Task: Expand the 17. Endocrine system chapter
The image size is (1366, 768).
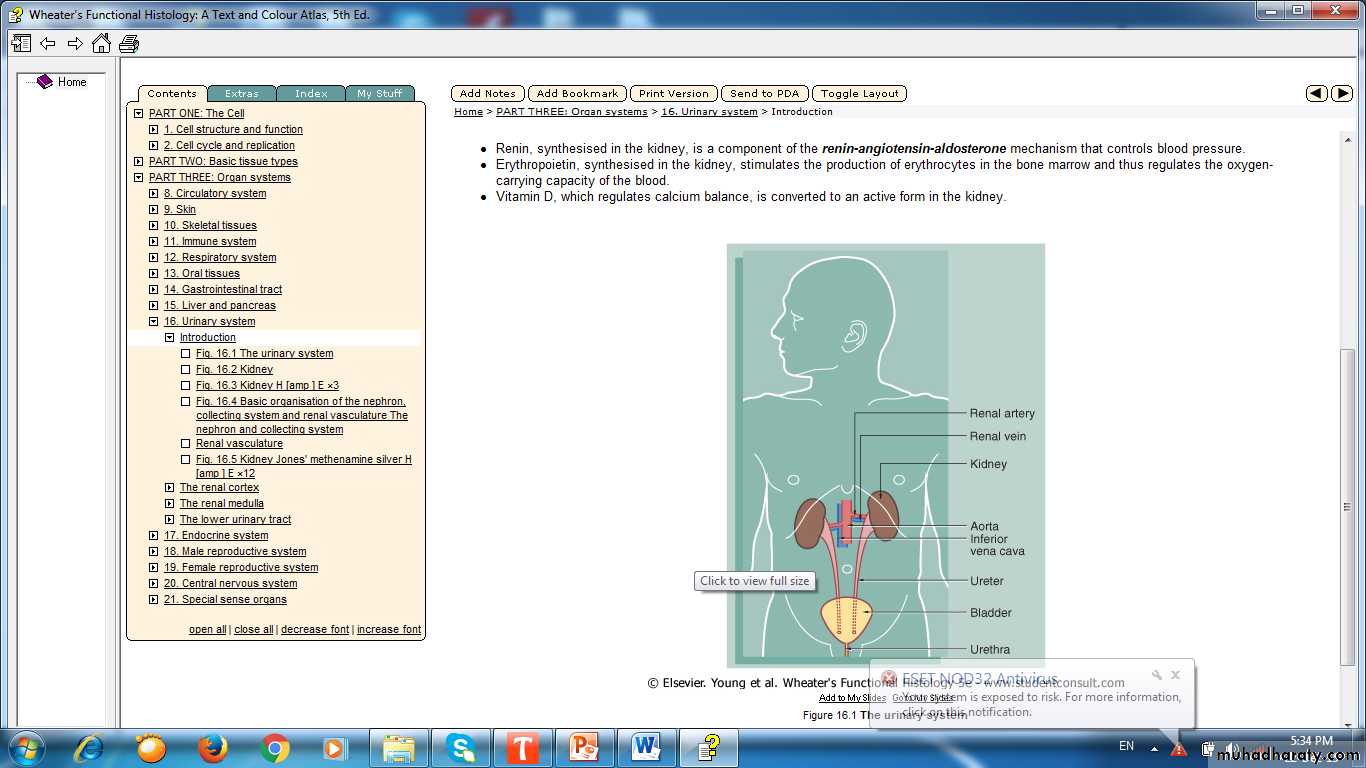Action: click(x=154, y=535)
